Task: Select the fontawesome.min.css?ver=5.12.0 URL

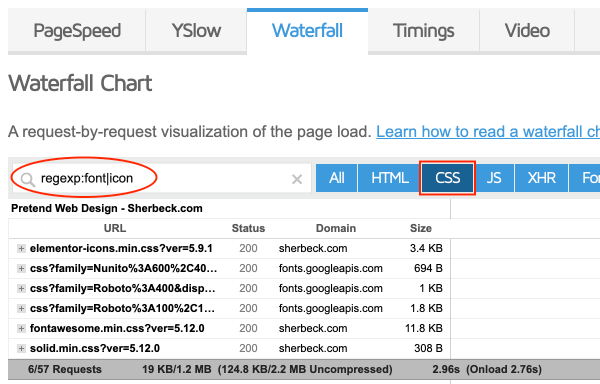Action: click(117, 329)
